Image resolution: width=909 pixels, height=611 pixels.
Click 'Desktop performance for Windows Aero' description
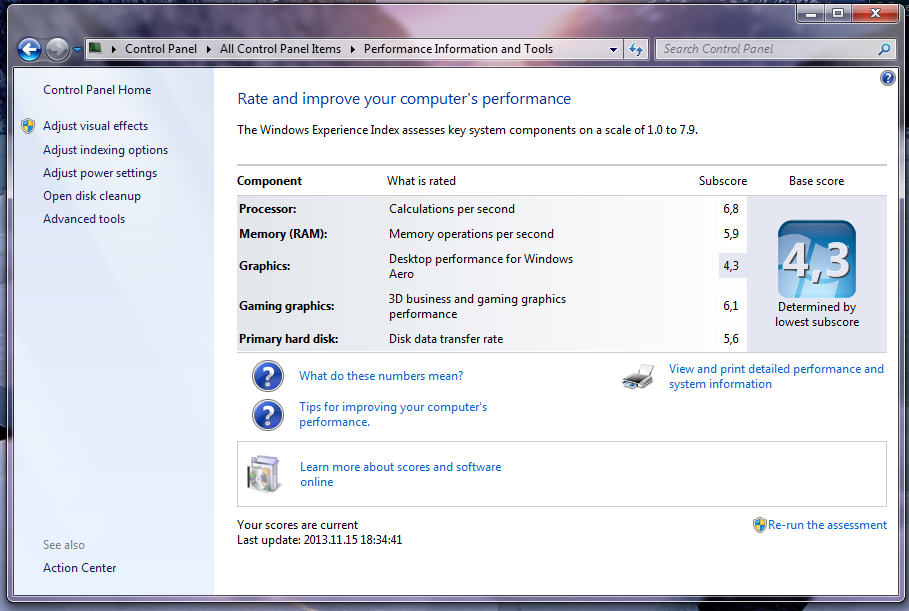click(481, 266)
